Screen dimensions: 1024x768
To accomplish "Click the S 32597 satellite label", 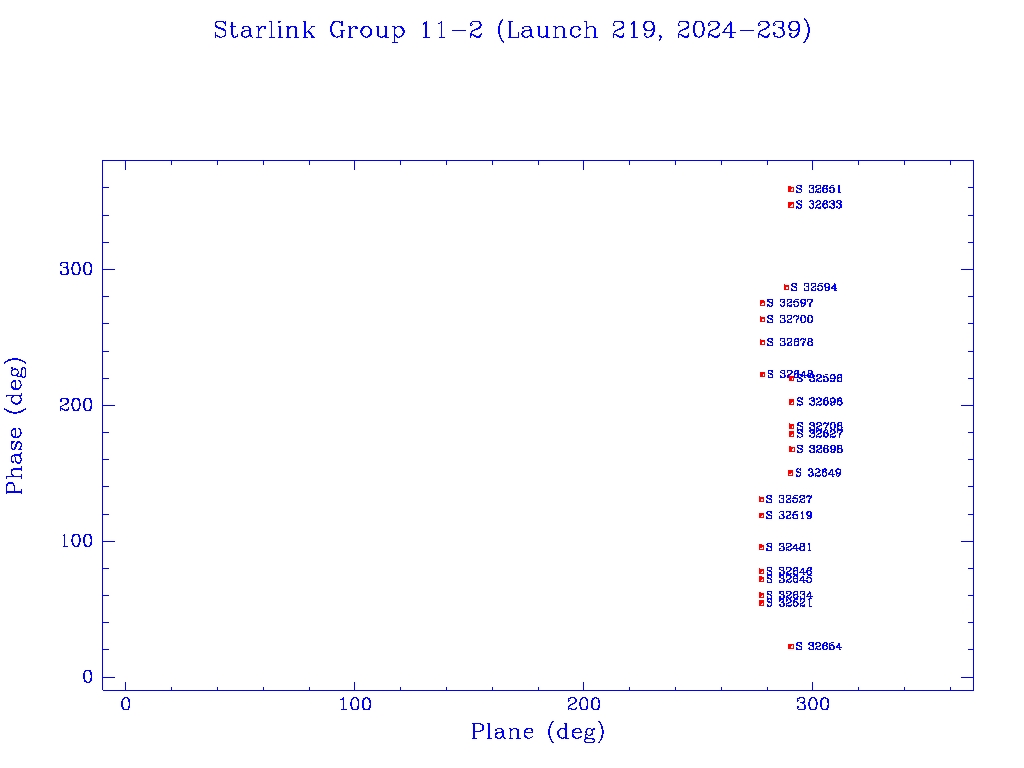I will pyautogui.click(x=790, y=303).
